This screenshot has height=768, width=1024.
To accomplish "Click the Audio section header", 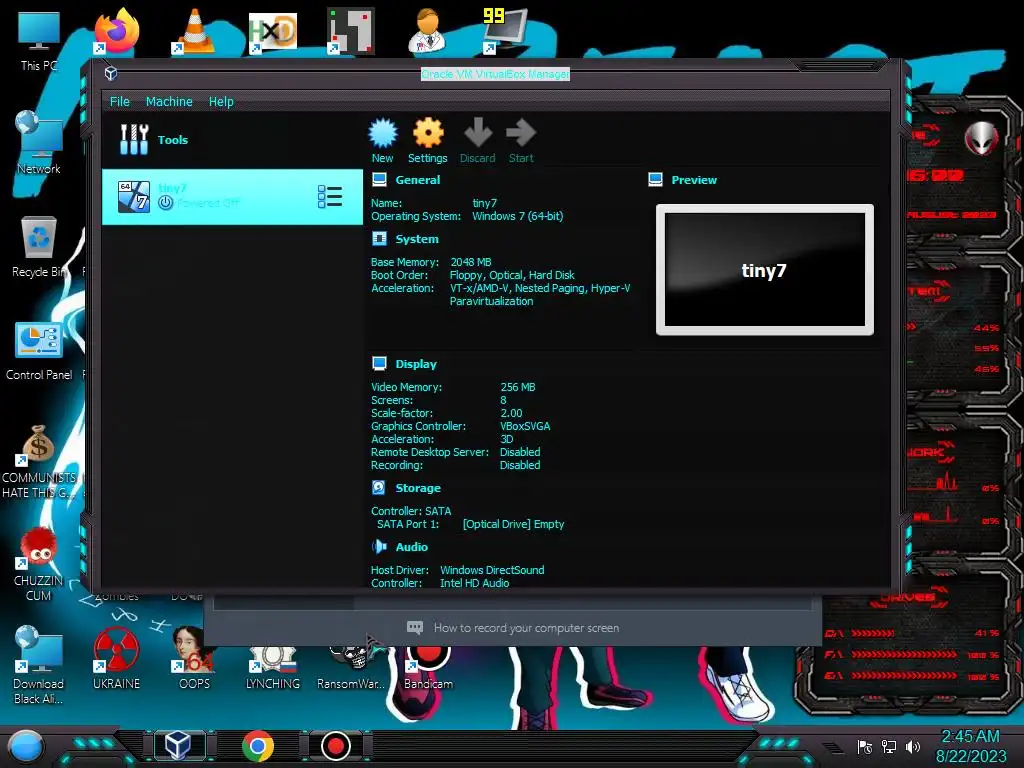I will click(411, 547).
